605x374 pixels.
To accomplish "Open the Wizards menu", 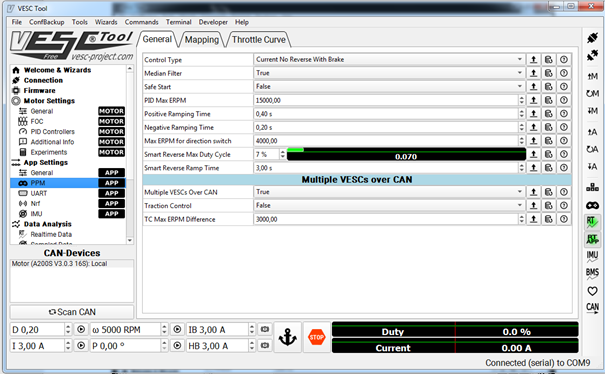I will (106, 22).
